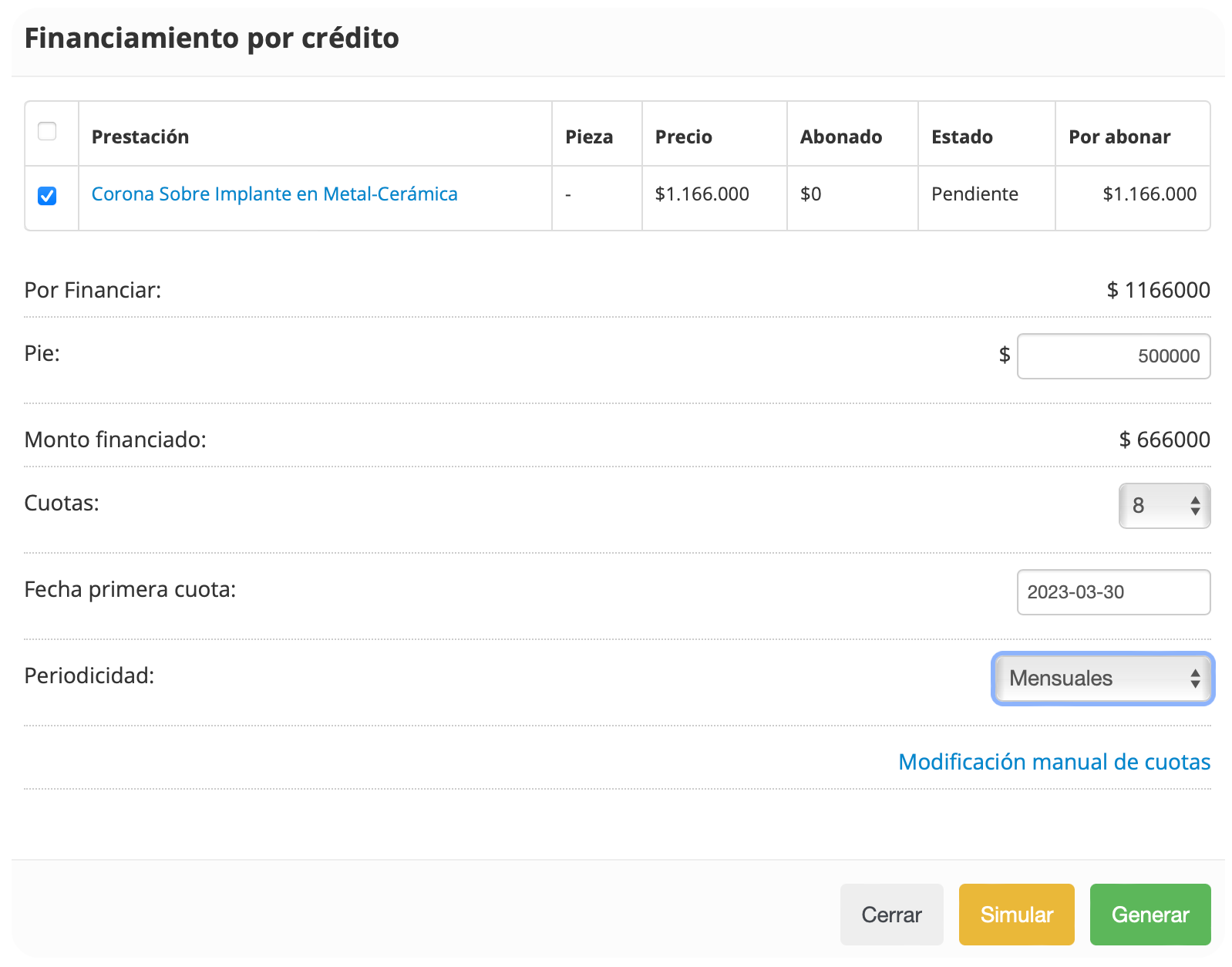Open the Cuotas dropdown

[1164, 506]
